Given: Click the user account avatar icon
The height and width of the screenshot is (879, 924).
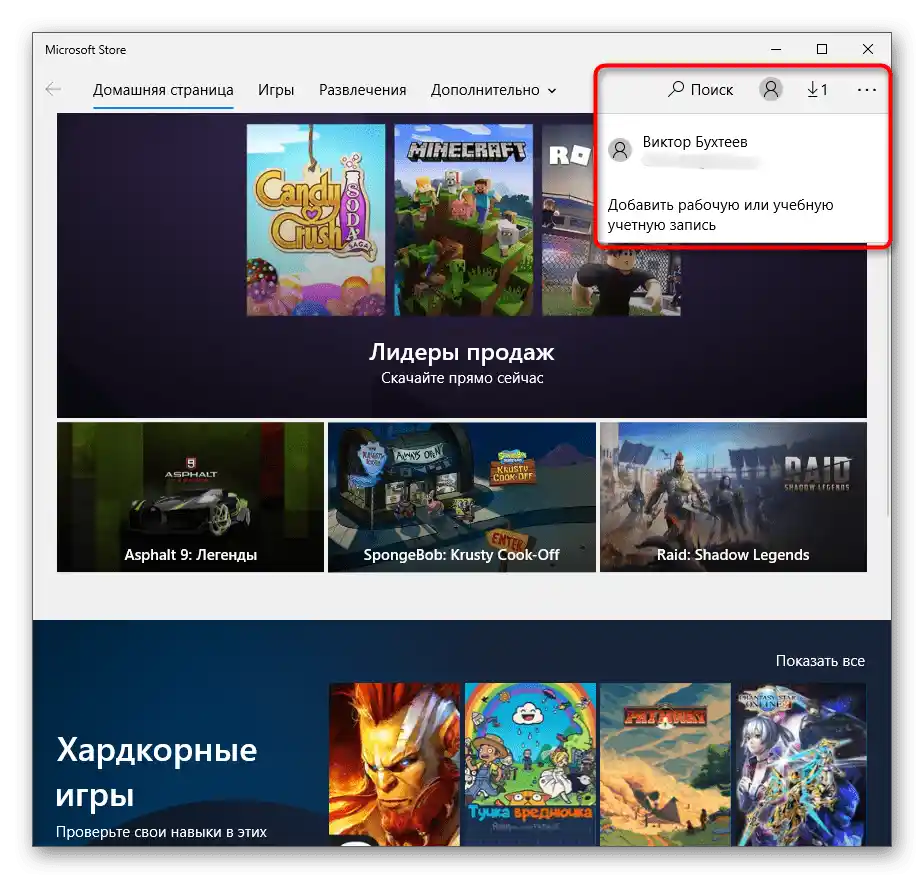Looking at the screenshot, I should tap(770, 89).
